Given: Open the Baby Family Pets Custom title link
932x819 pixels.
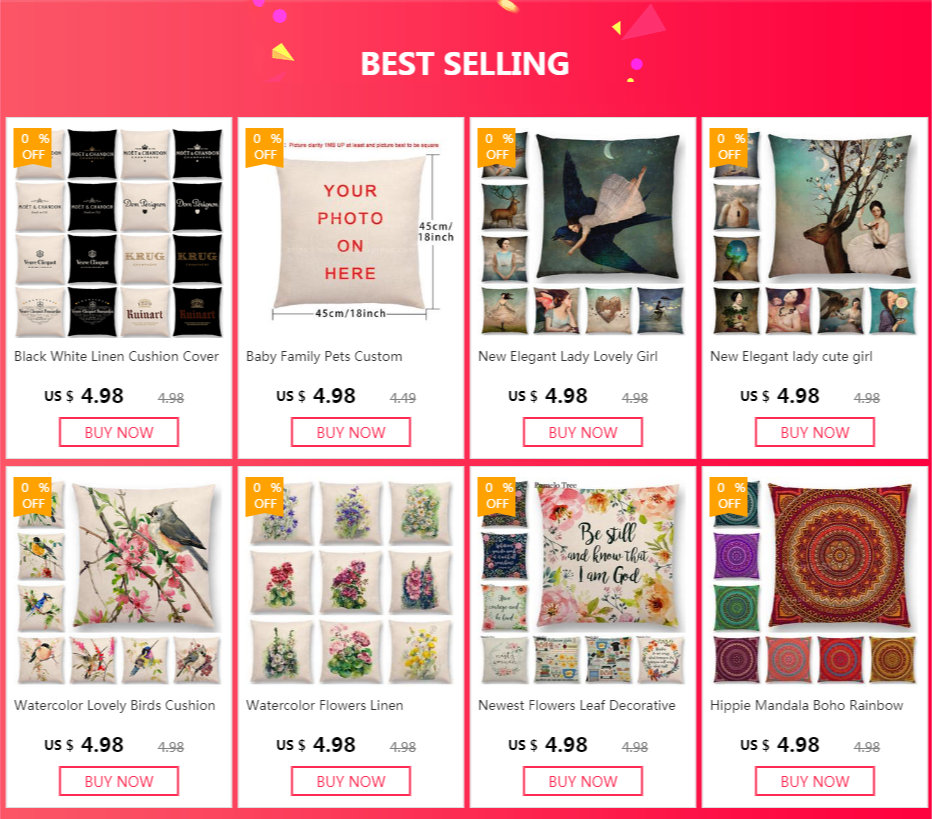Looking at the screenshot, I should (324, 357).
